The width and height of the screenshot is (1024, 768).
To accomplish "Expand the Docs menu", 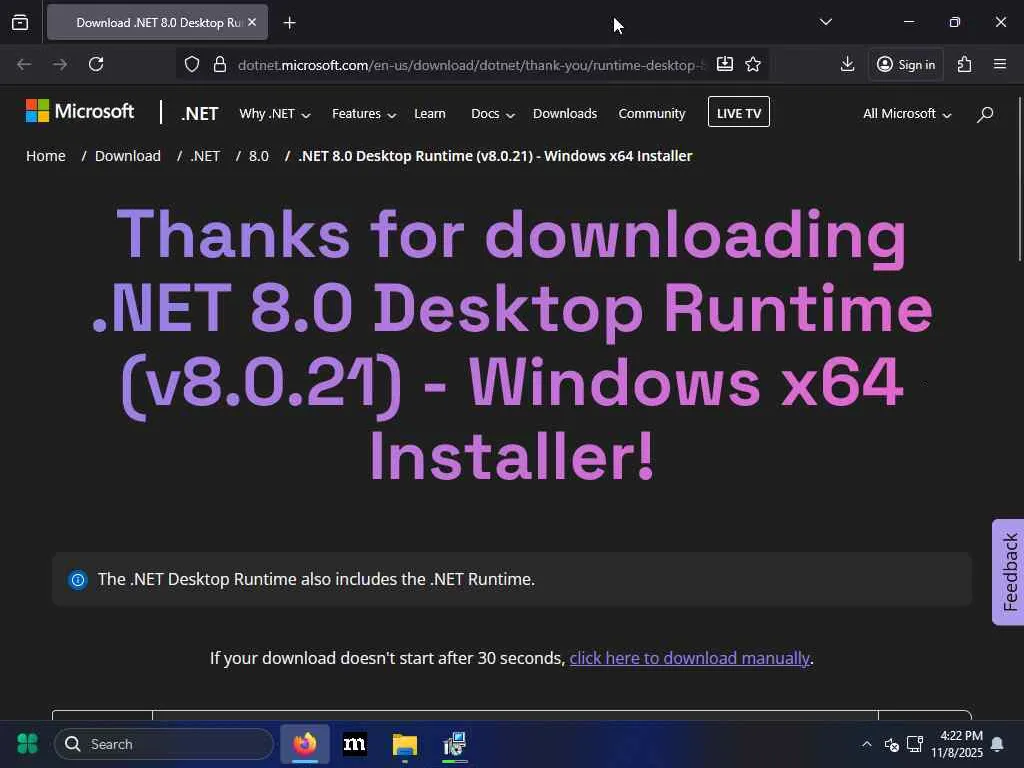I will 493,114.
